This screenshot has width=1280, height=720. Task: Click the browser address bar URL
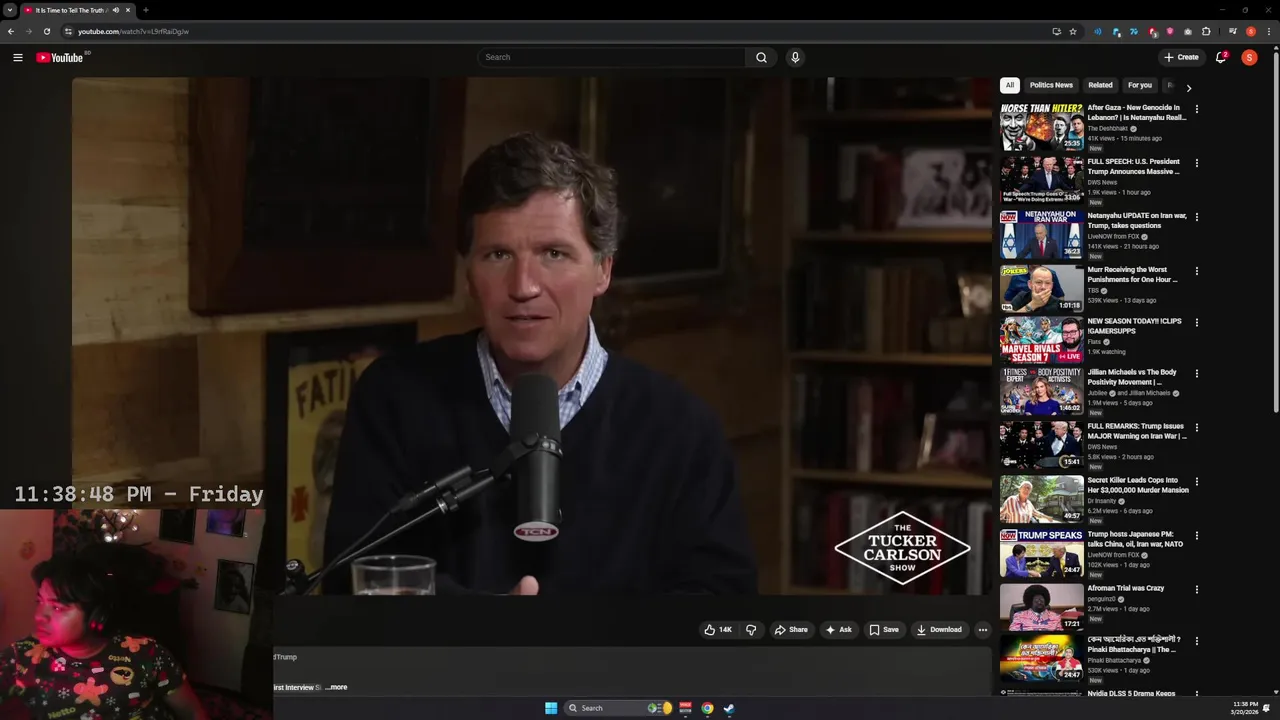pyautogui.click(x=134, y=31)
